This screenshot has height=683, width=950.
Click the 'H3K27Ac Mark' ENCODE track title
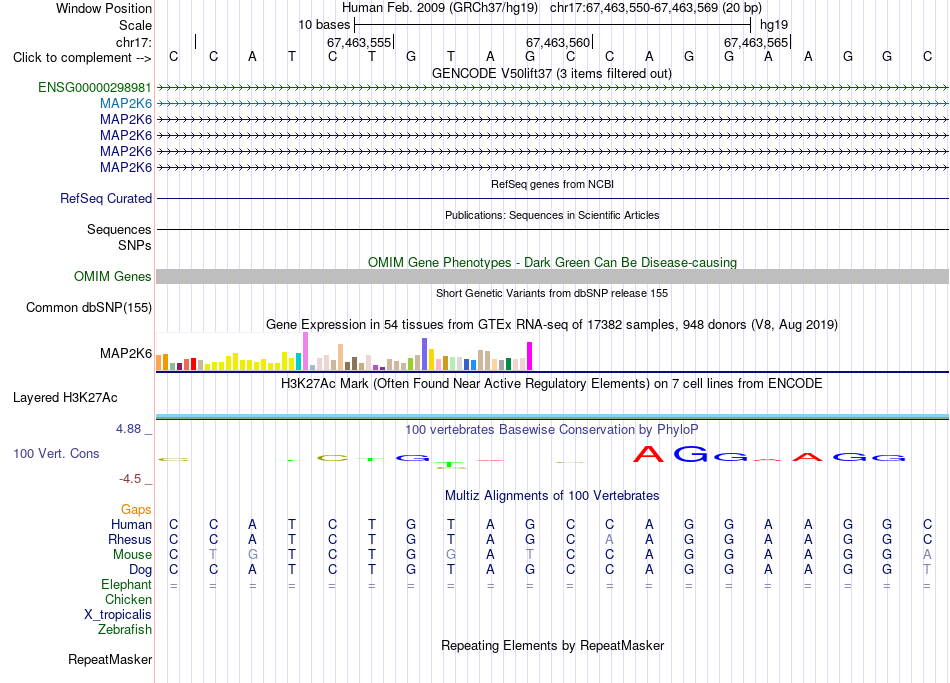pyautogui.click(x=552, y=384)
